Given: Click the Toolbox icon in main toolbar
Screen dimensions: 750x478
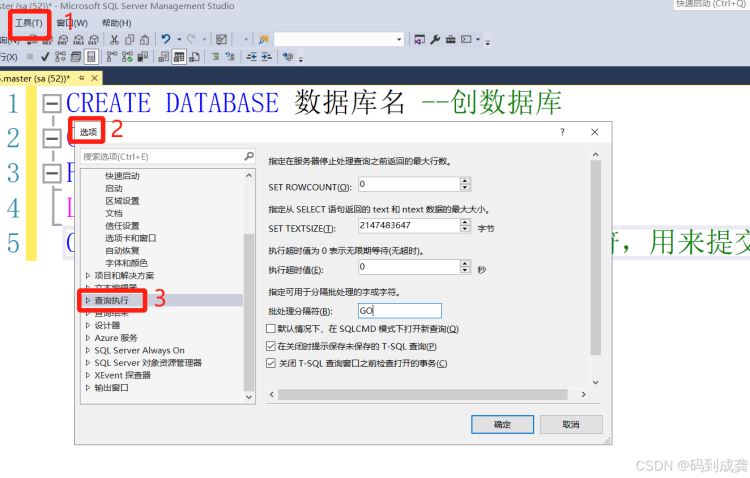Looking at the screenshot, I should 451,39.
